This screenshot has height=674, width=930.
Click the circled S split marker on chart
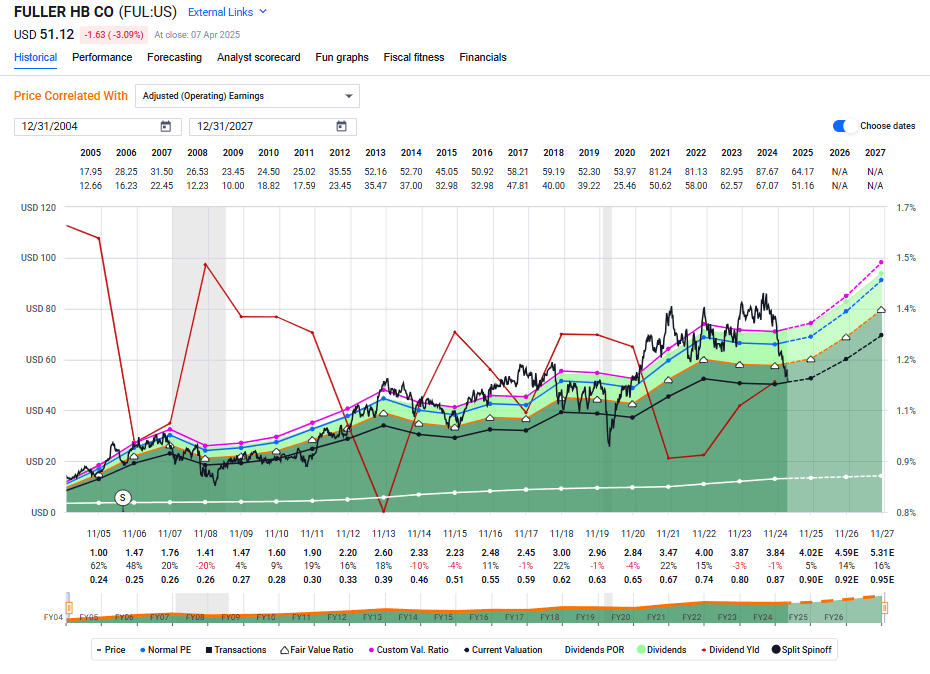[122, 497]
